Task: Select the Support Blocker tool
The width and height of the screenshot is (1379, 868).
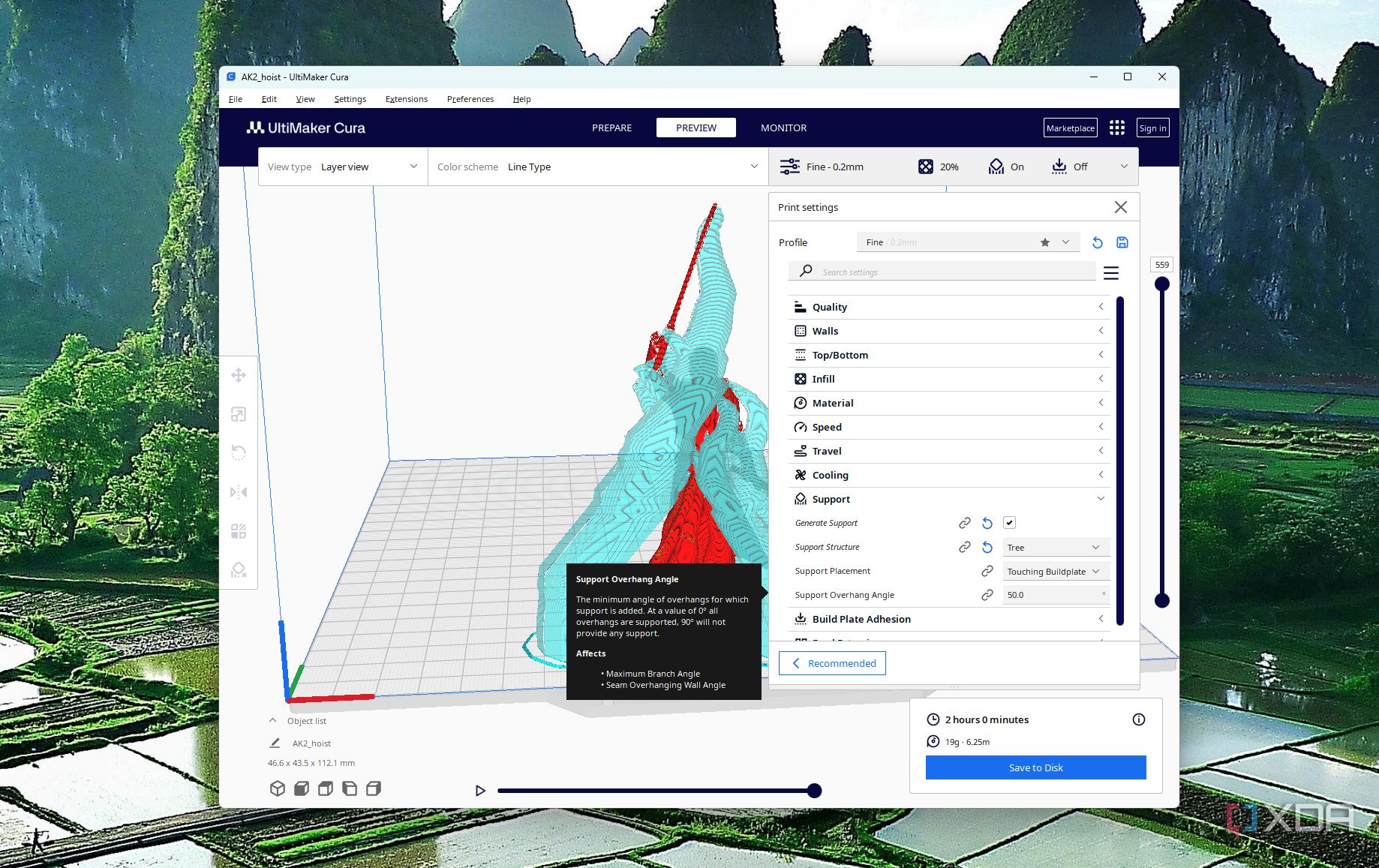Action: click(x=239, y=570)
